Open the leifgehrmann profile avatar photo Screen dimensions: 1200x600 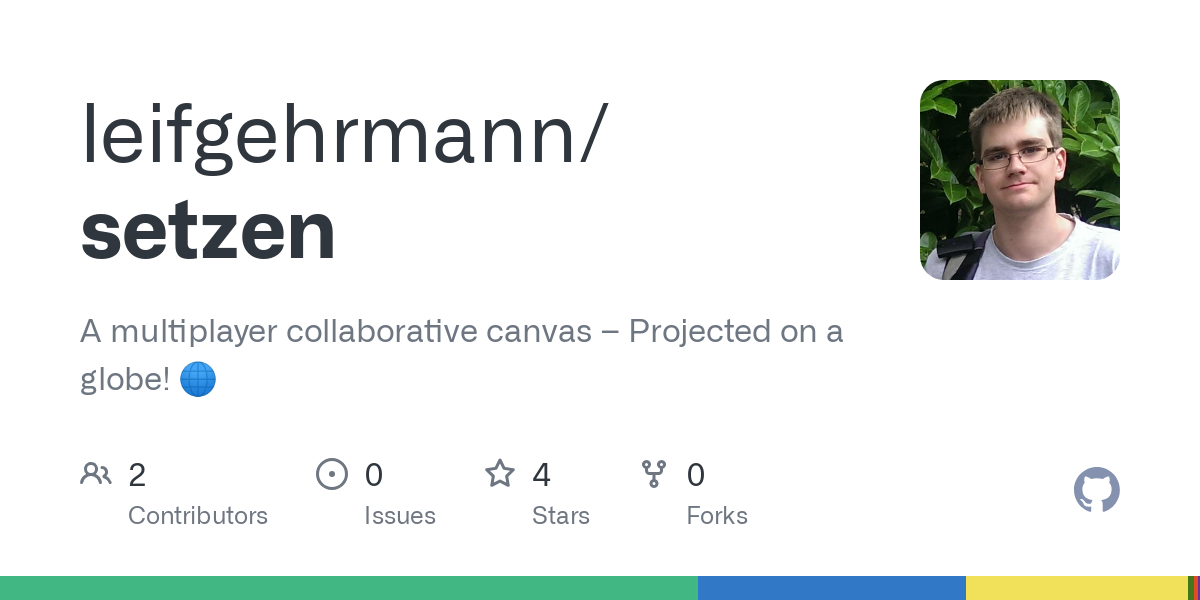[1019, 180]
